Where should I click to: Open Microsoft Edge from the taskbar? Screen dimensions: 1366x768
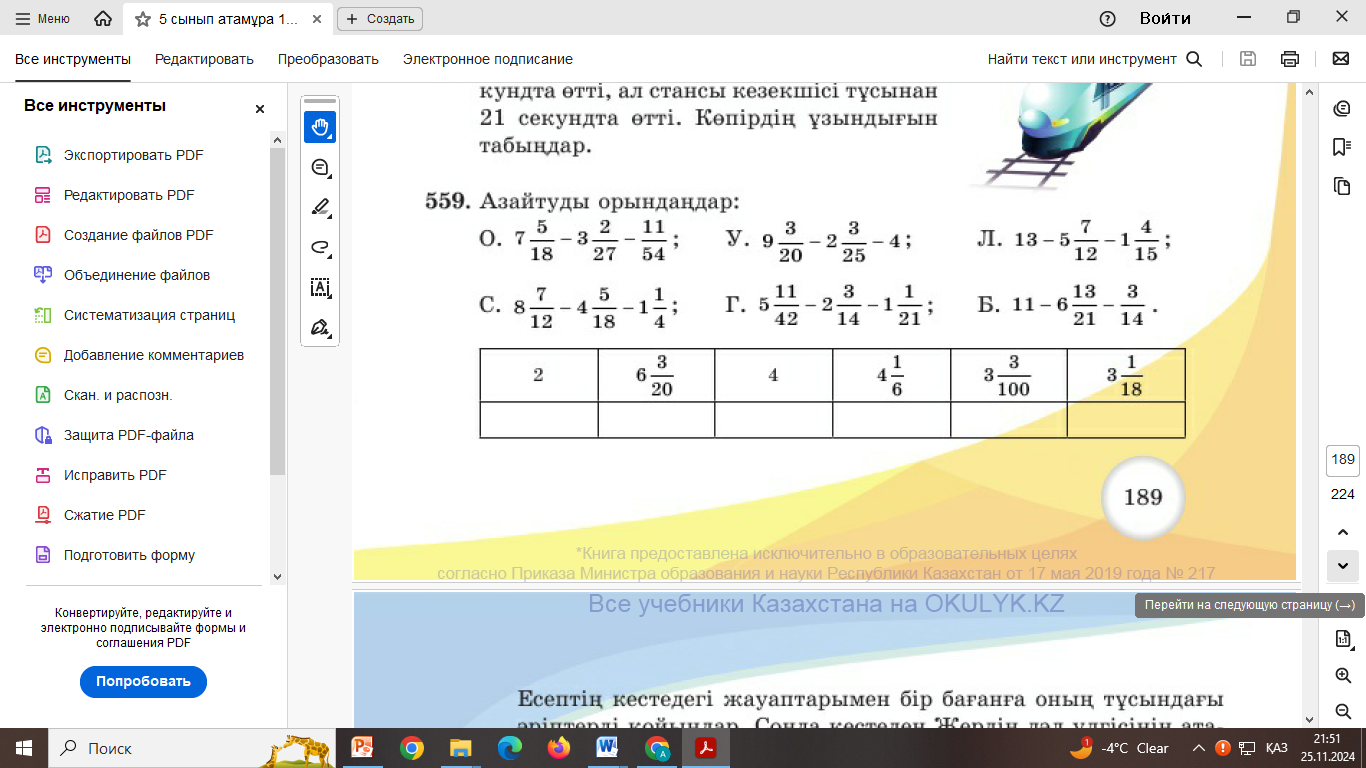click(510, 748)
